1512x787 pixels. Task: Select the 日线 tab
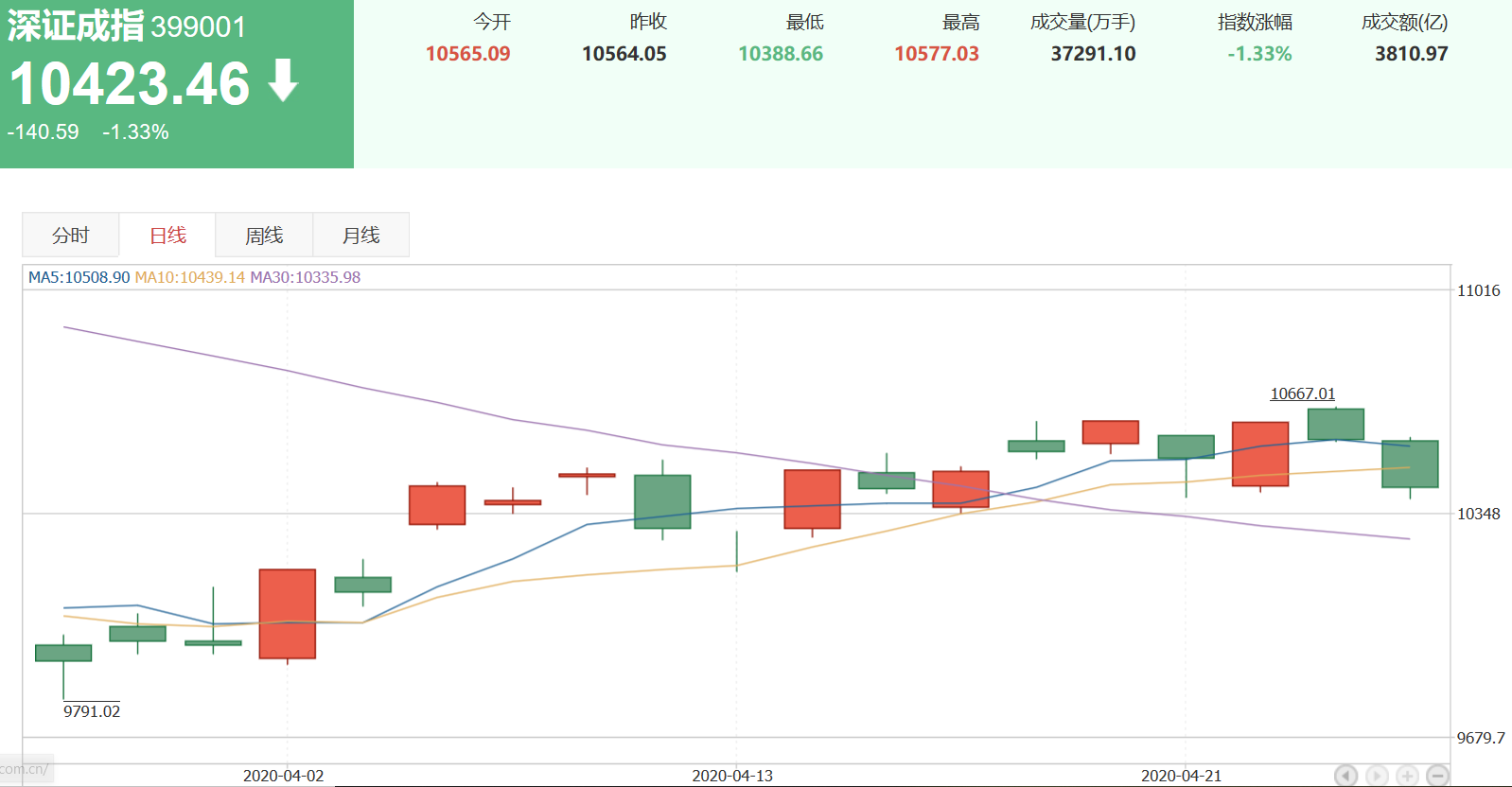coord(167,236)
